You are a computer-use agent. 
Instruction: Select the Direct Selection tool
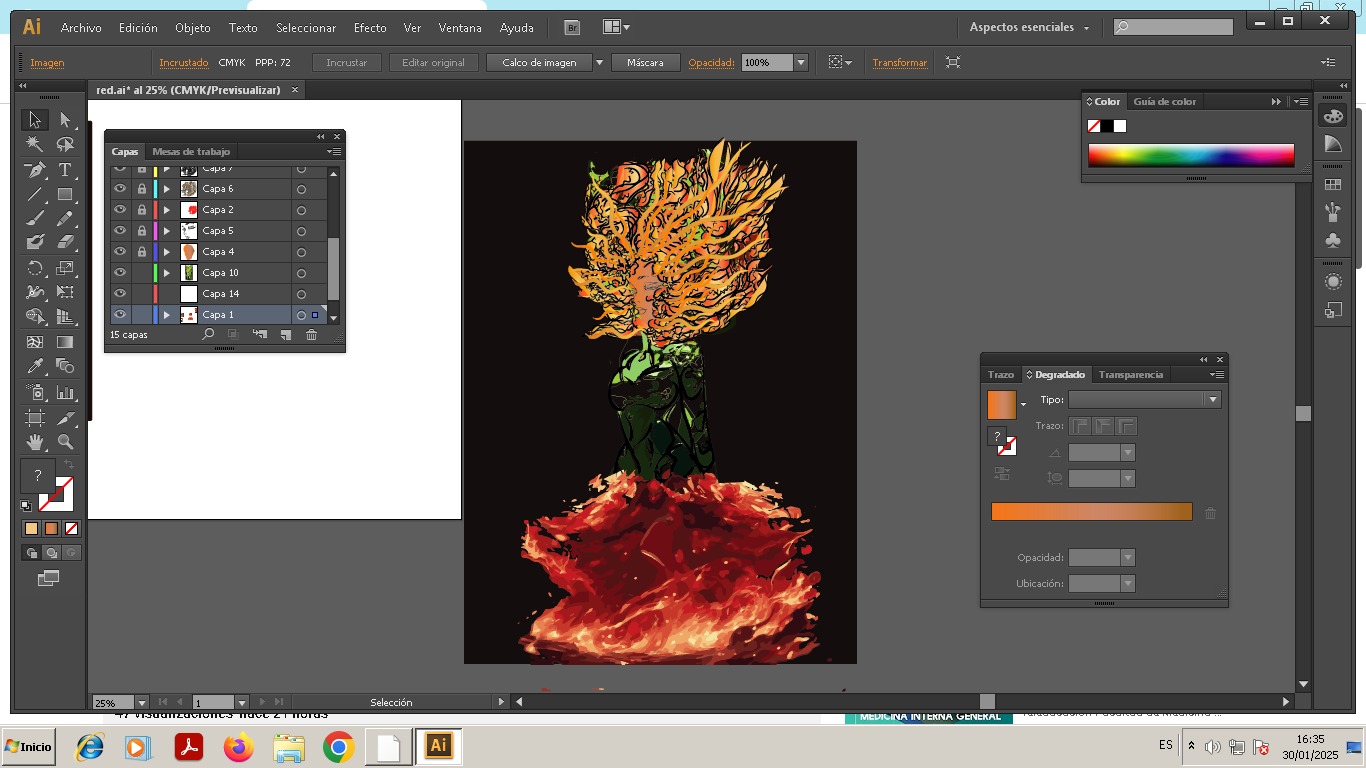(66, 120)
